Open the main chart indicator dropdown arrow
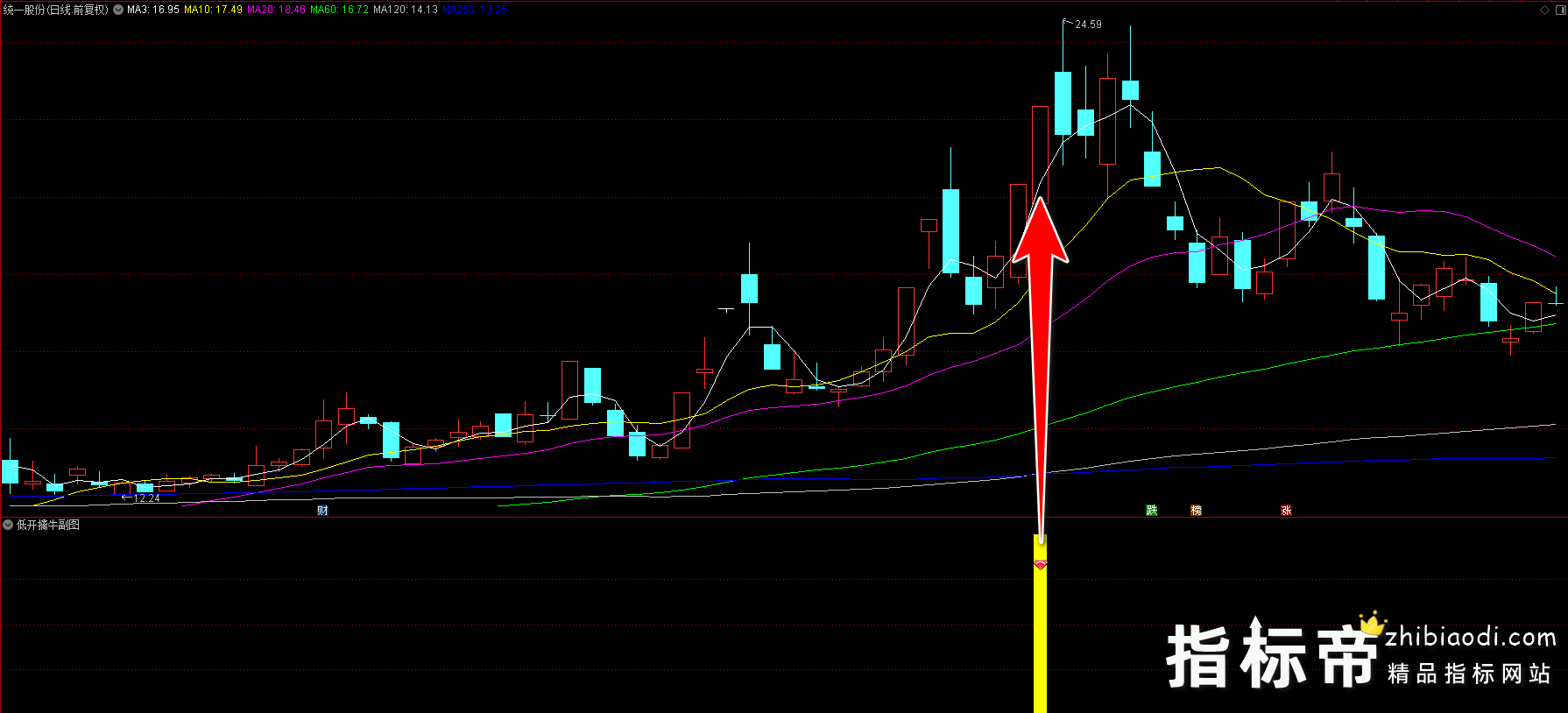Image resolution: width=1568 pixels, height=713 pixels. (x=118, y=10)
